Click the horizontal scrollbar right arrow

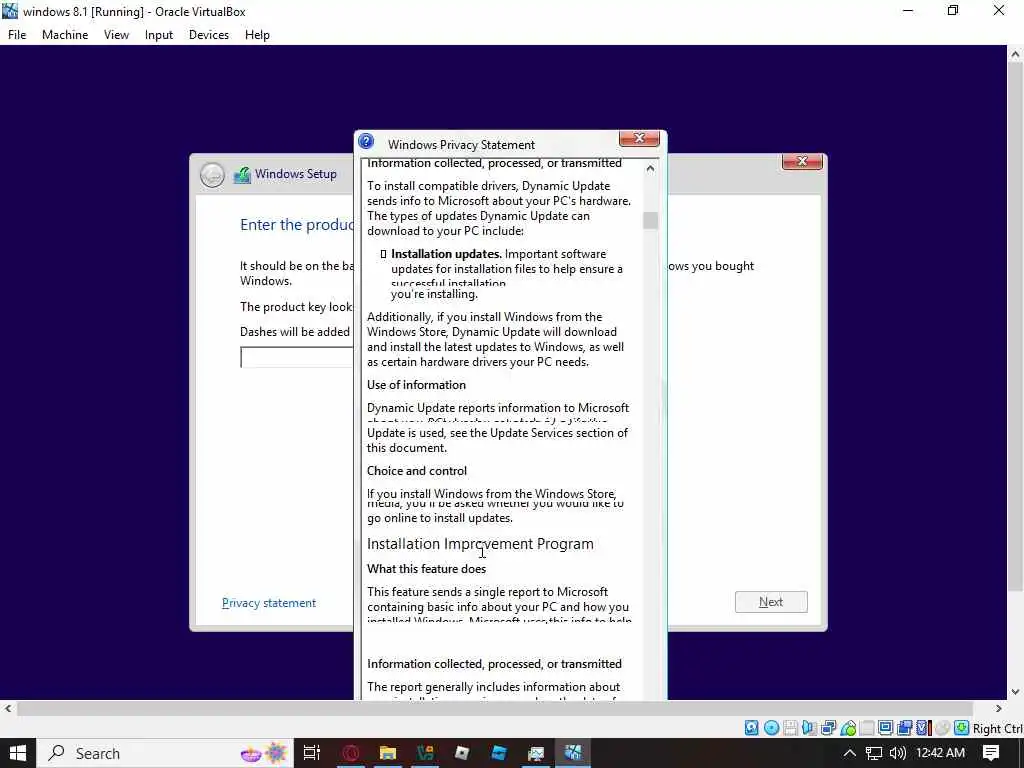[x=999, y=709]
